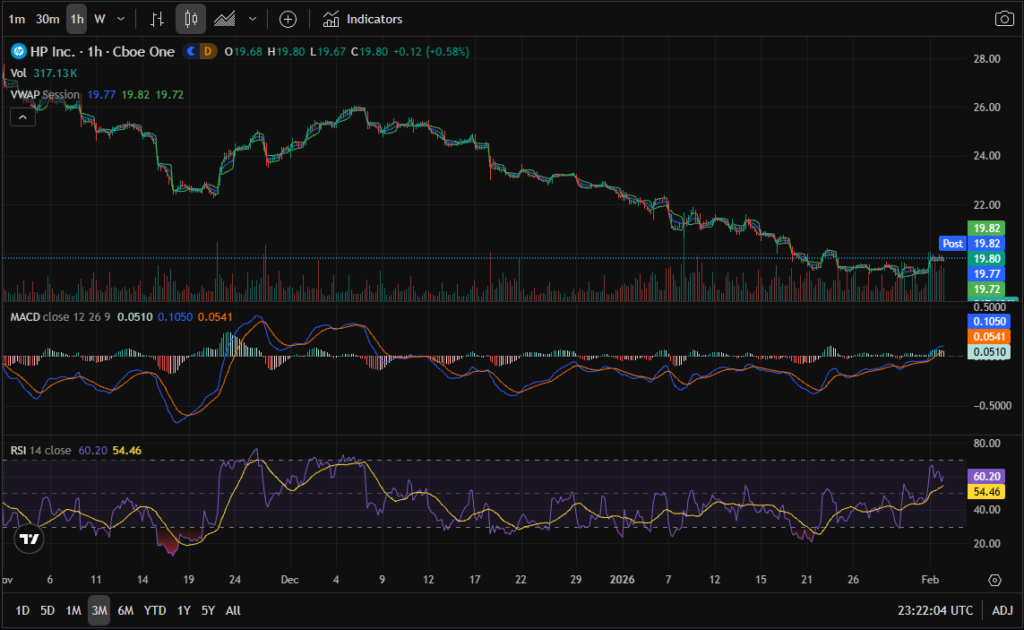Toggle the ADJ adjusted data button
This screenshot has width=1024, height=630.
click(1001, 610)
